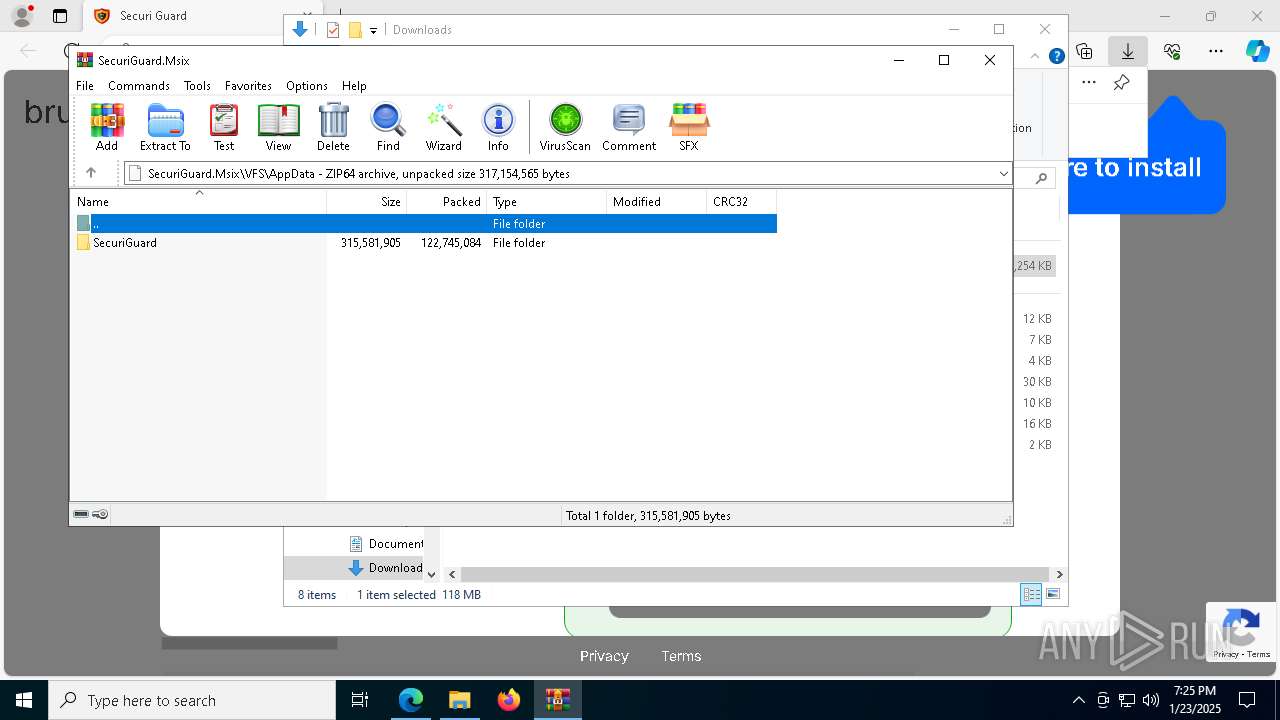Open volume control in system tray

pyautogui.click(x=1151, y=700)
